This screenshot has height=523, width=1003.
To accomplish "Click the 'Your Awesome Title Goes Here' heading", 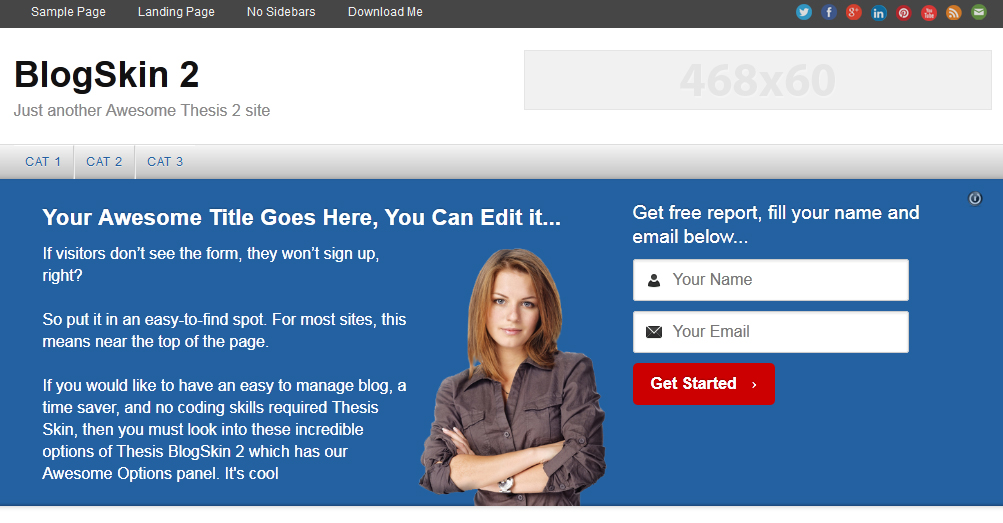I will 301,218.
